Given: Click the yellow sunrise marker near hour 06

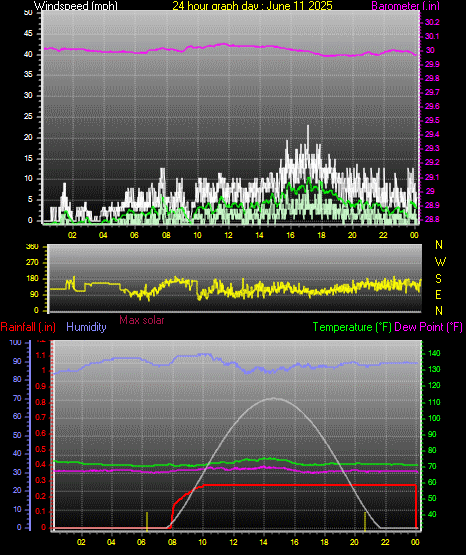Looking at the screenshot, I should [147, 521].
